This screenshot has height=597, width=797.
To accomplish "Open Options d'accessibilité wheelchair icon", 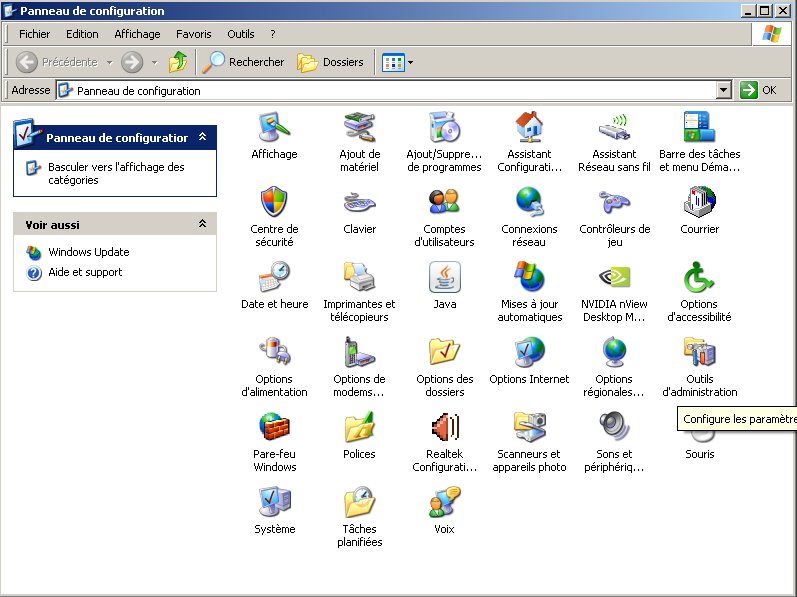I will click(x=699, y=277).
